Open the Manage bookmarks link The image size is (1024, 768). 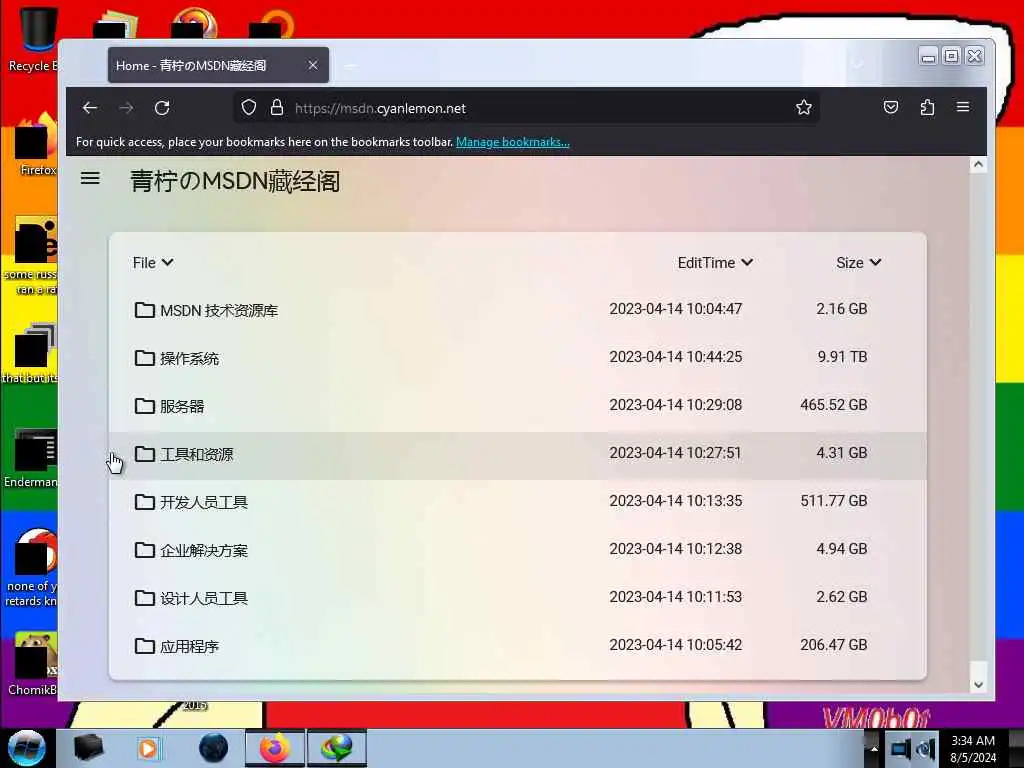[513, 142]
